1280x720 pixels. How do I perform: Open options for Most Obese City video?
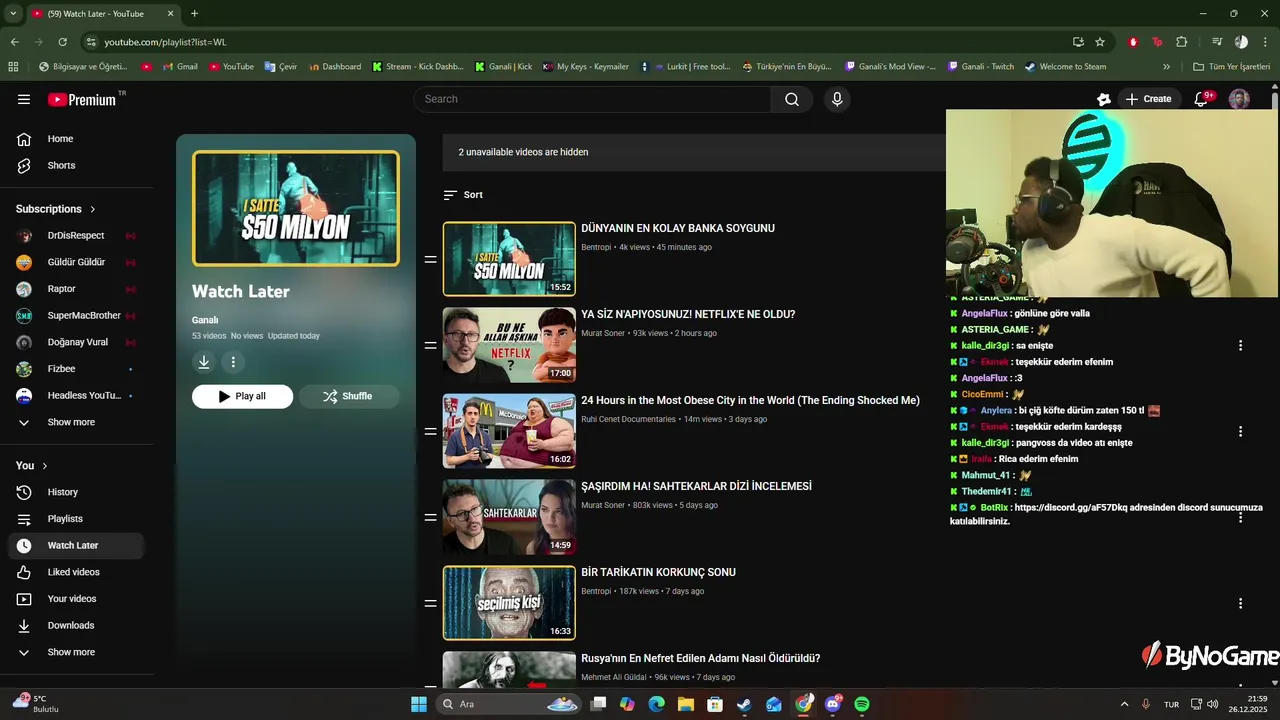1240,431
